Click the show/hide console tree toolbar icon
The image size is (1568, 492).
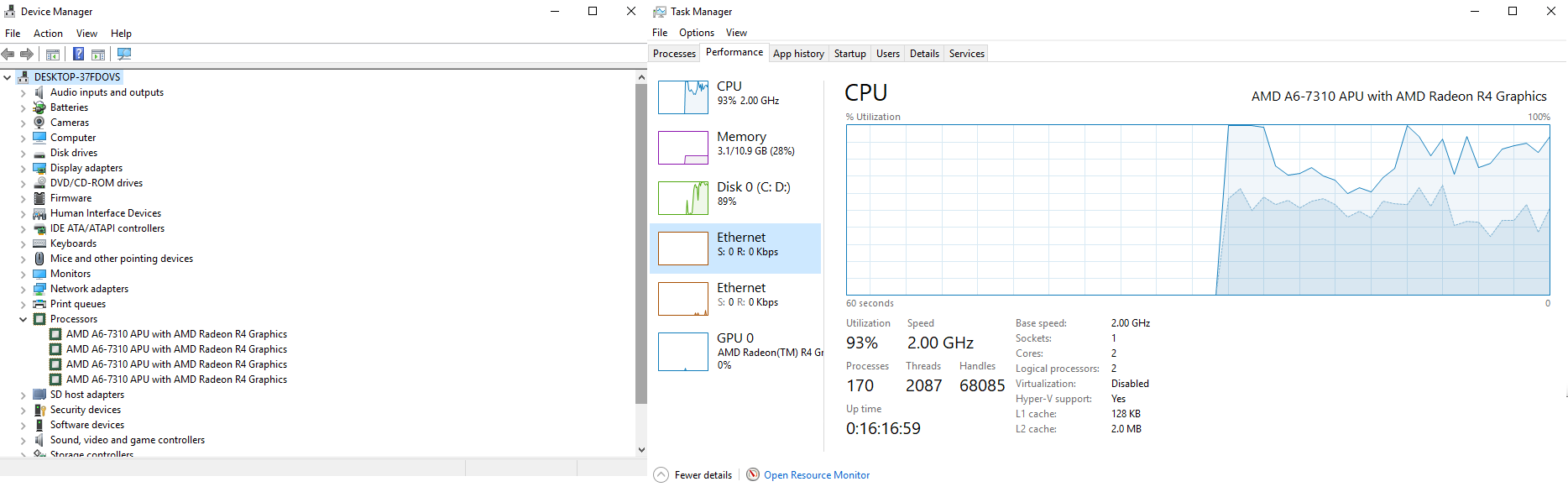tap(52, 54)
